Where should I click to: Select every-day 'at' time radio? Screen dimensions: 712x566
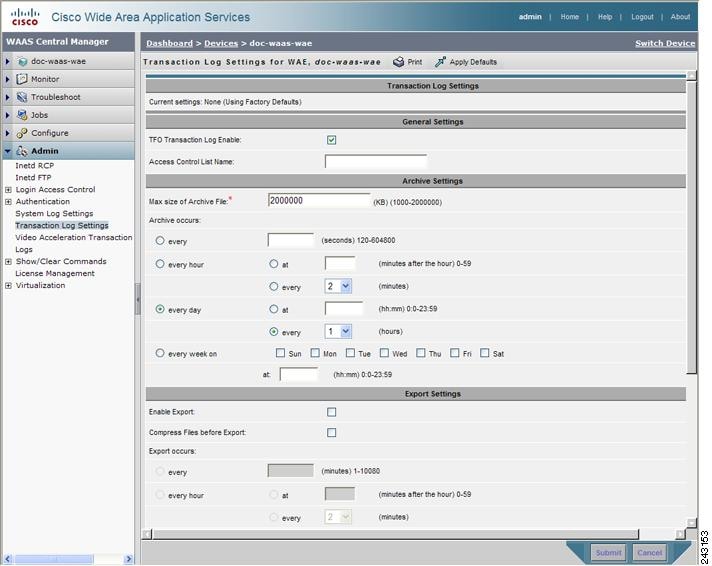pyautogui.click(x=273, y=309)
